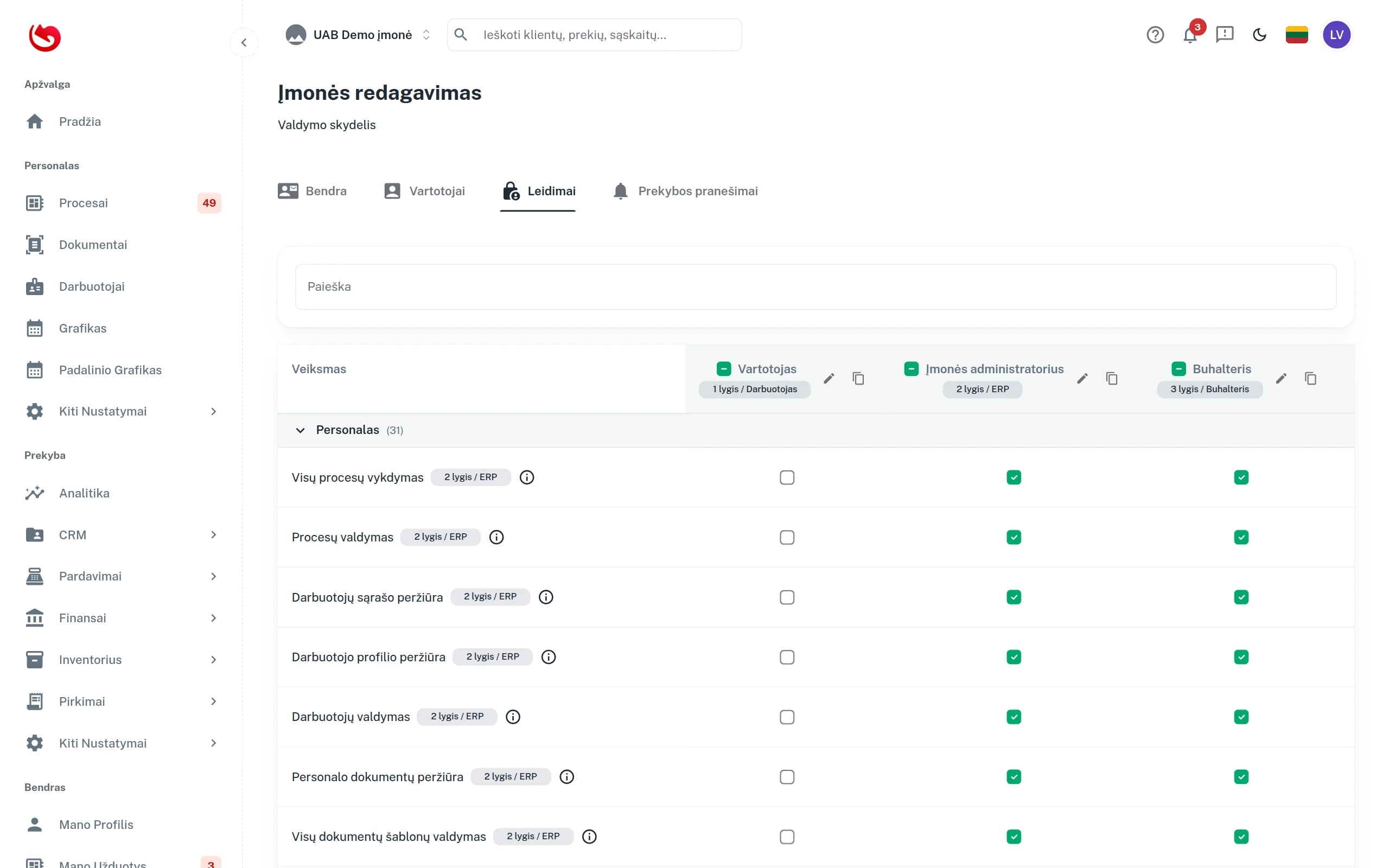Copy the Įmonės administratorius role
Viewport: 1389px width, 868px height.
coord(1112,378)
